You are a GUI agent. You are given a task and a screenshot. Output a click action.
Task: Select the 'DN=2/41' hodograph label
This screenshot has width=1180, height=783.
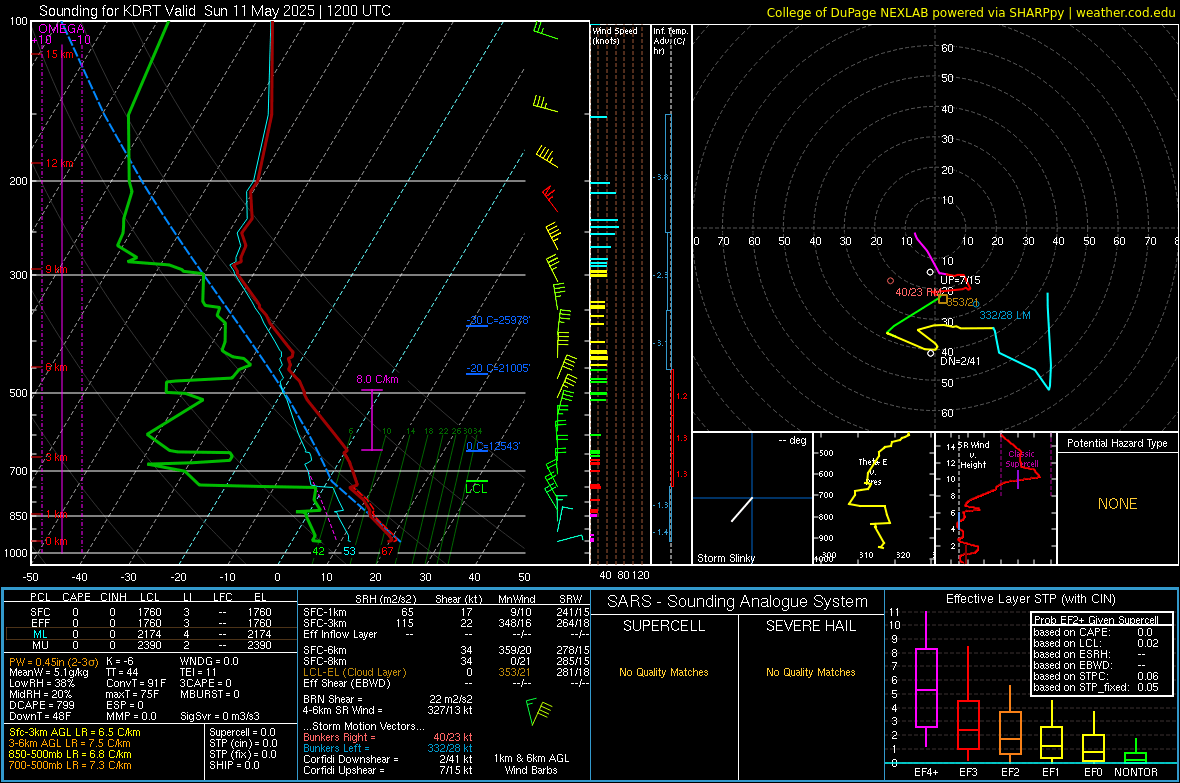point(960,361)
